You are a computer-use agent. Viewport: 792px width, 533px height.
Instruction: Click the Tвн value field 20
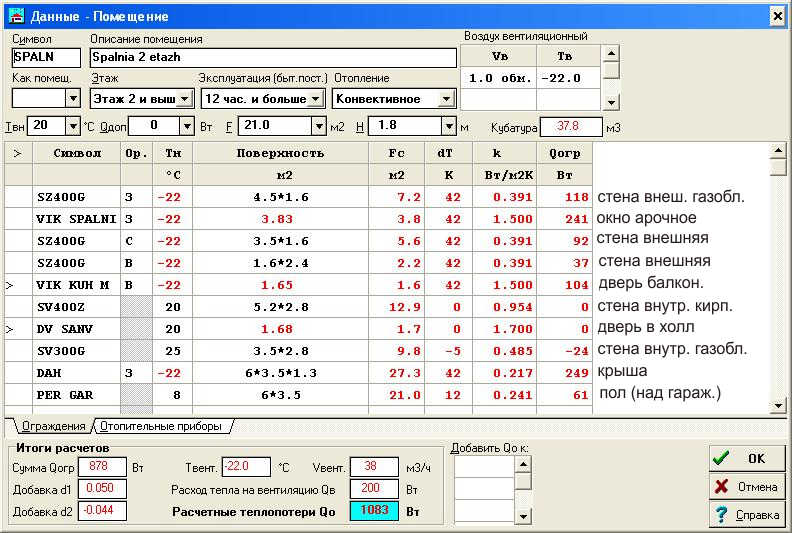pyautogui.click(x=46, y=126)
